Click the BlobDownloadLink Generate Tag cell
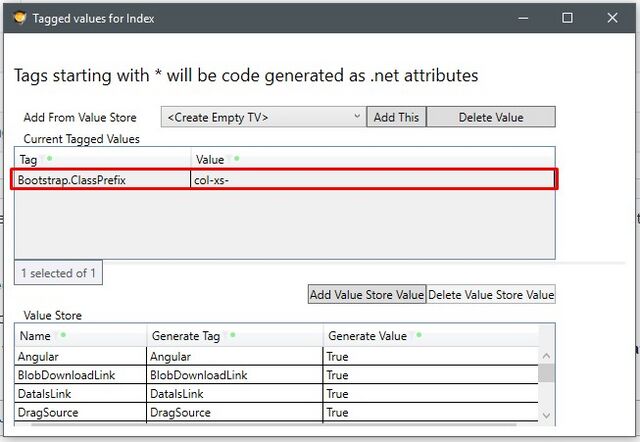This screenshot has width=640, height=442. [x=235, y=375]
